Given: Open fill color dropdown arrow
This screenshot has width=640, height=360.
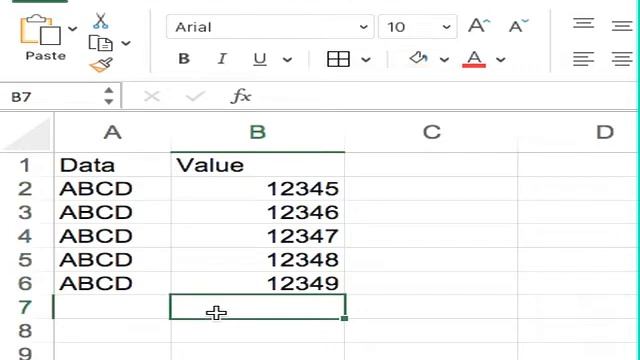Looking at the screenshot, I should [x=444, y=60].
